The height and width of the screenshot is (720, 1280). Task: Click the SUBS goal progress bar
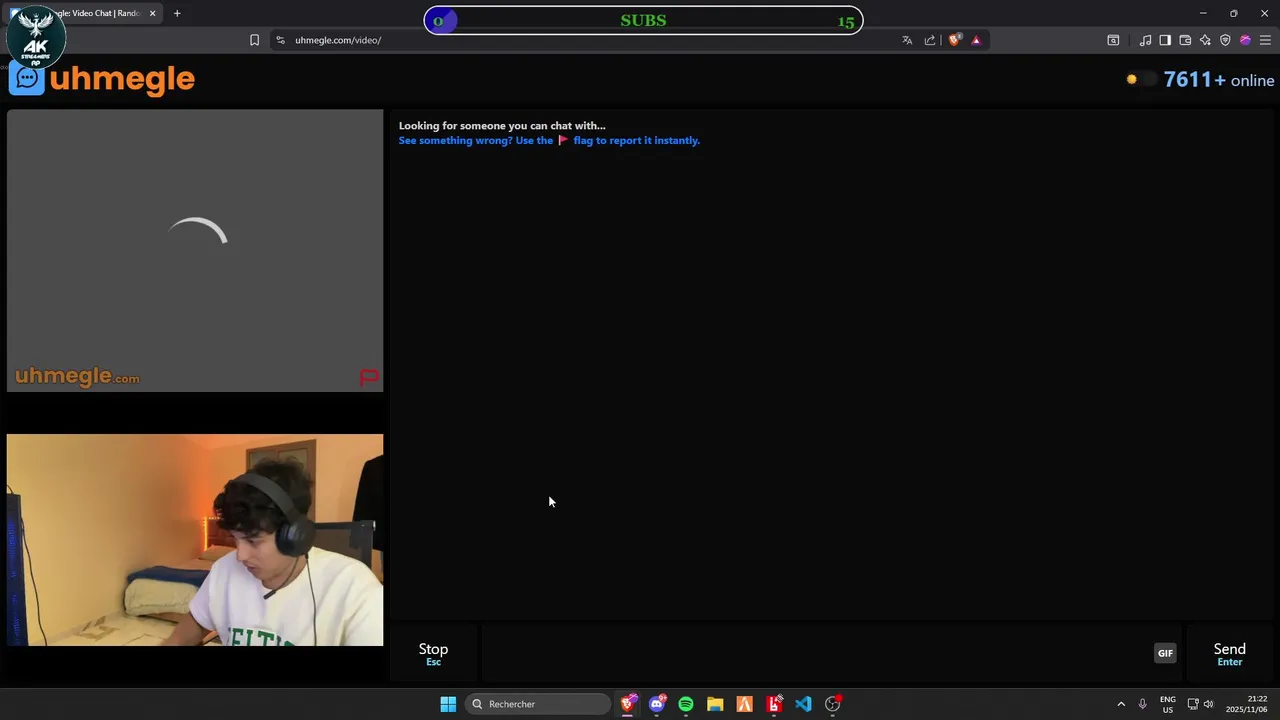(643, 20)
